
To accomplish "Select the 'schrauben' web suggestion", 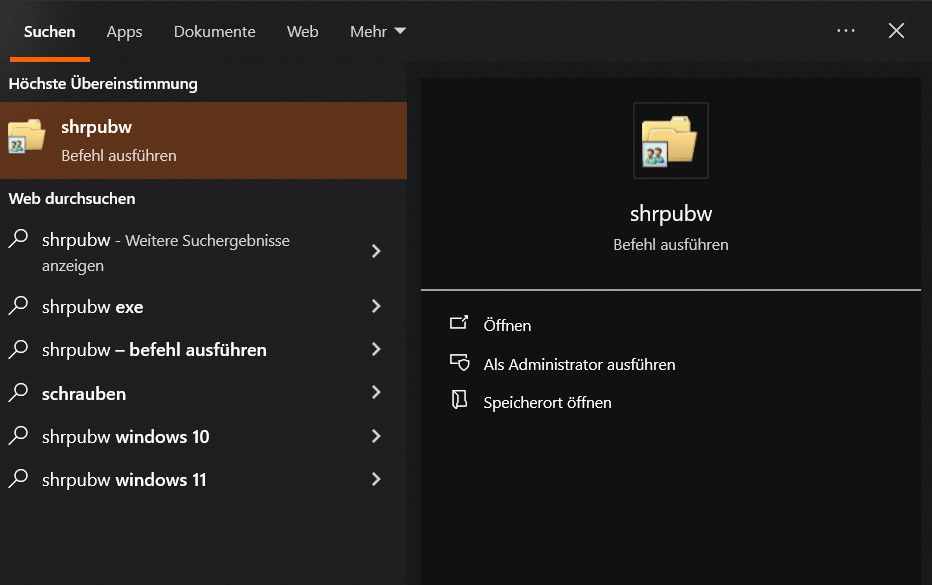I will (x=203, y=394).
